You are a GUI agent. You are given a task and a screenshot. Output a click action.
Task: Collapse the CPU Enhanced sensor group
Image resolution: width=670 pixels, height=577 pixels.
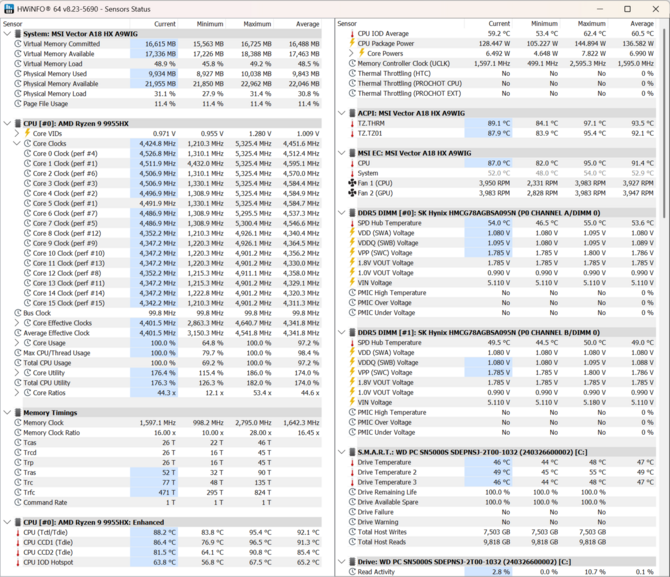7,522
